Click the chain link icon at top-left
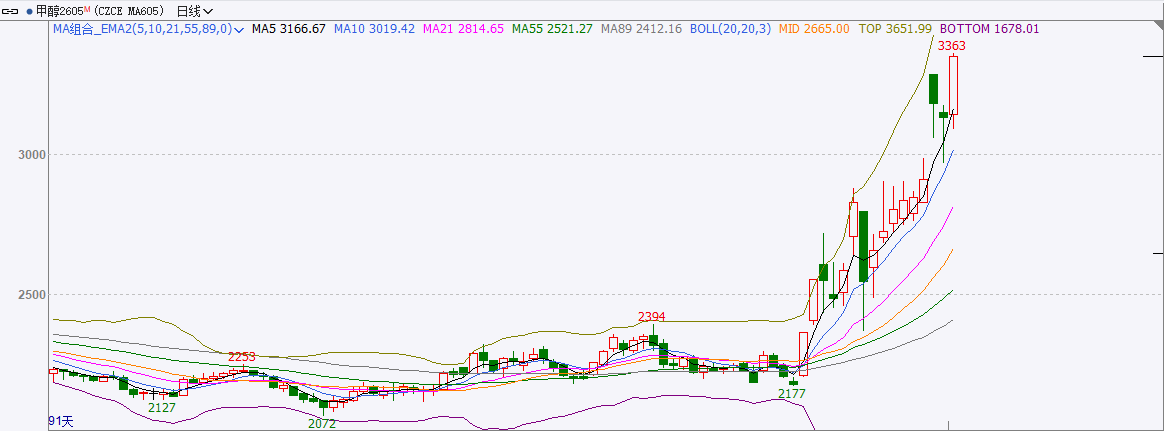 [12, 11]
